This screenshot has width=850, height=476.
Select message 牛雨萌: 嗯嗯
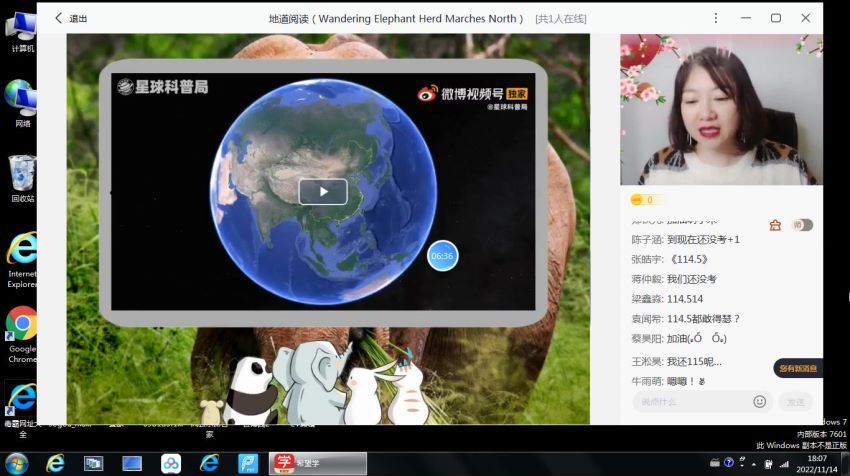click(x=668, y=382)
